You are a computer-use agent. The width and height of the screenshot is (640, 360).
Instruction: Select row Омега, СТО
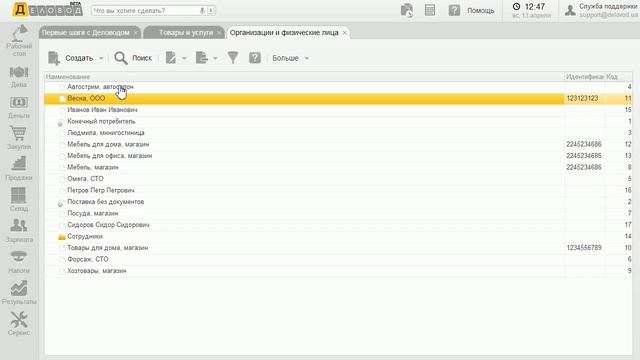pyautogui.click(x=338, y=179)
